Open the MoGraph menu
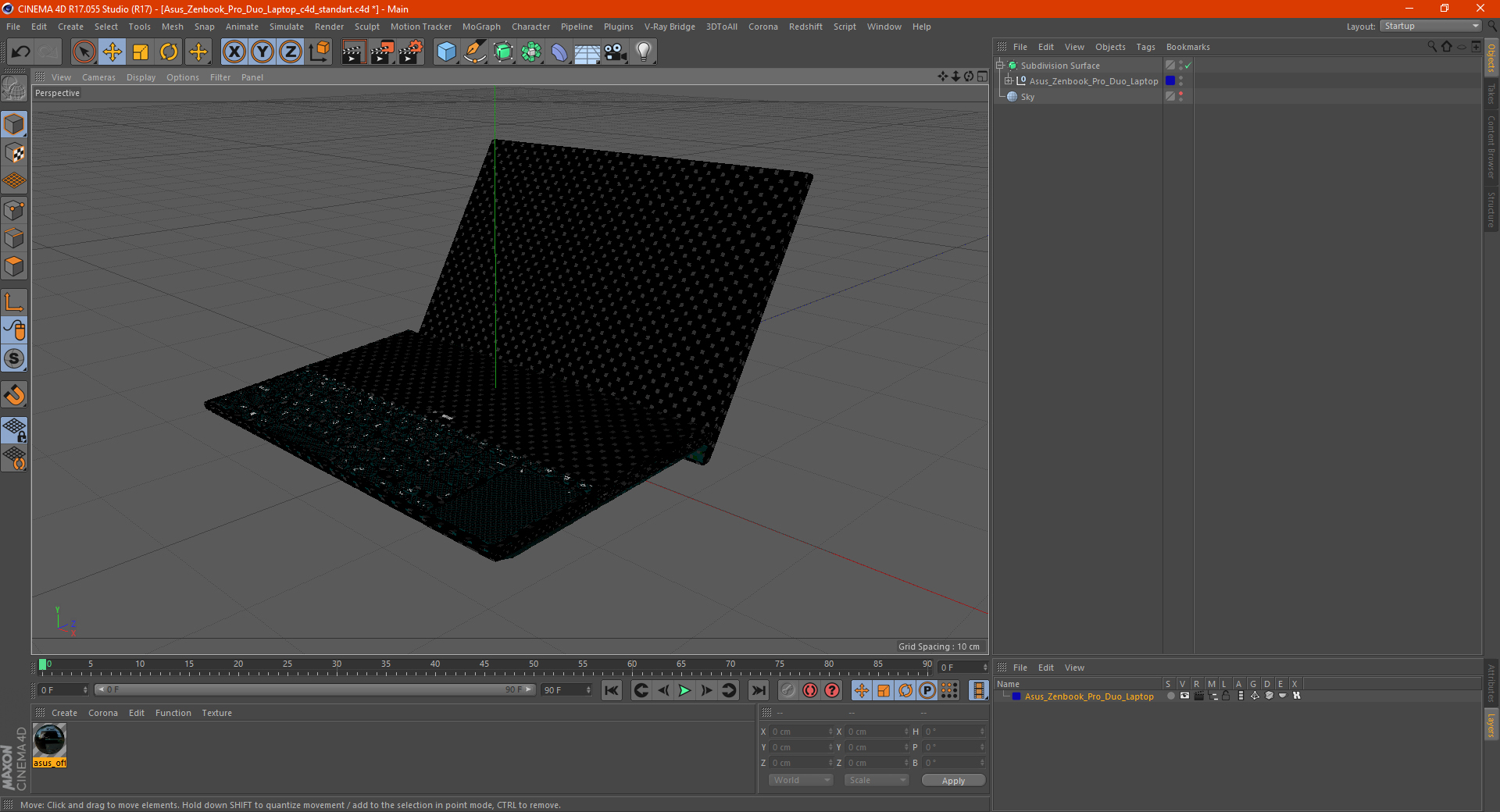The image size is (1500, 812). (x=481, y=27)
